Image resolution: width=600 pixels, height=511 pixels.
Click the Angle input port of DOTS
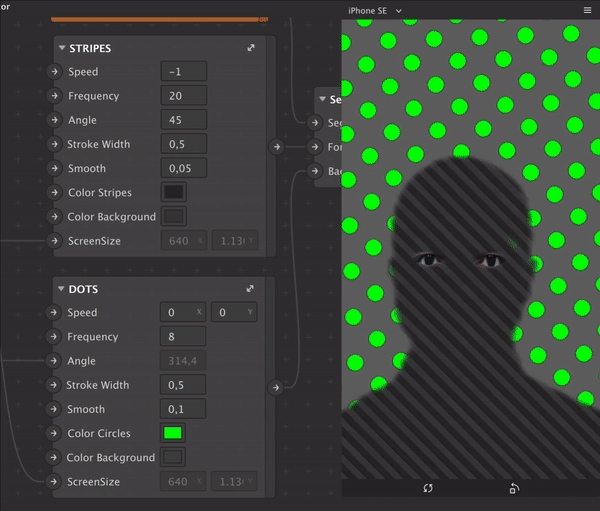(x=54, y=361)
